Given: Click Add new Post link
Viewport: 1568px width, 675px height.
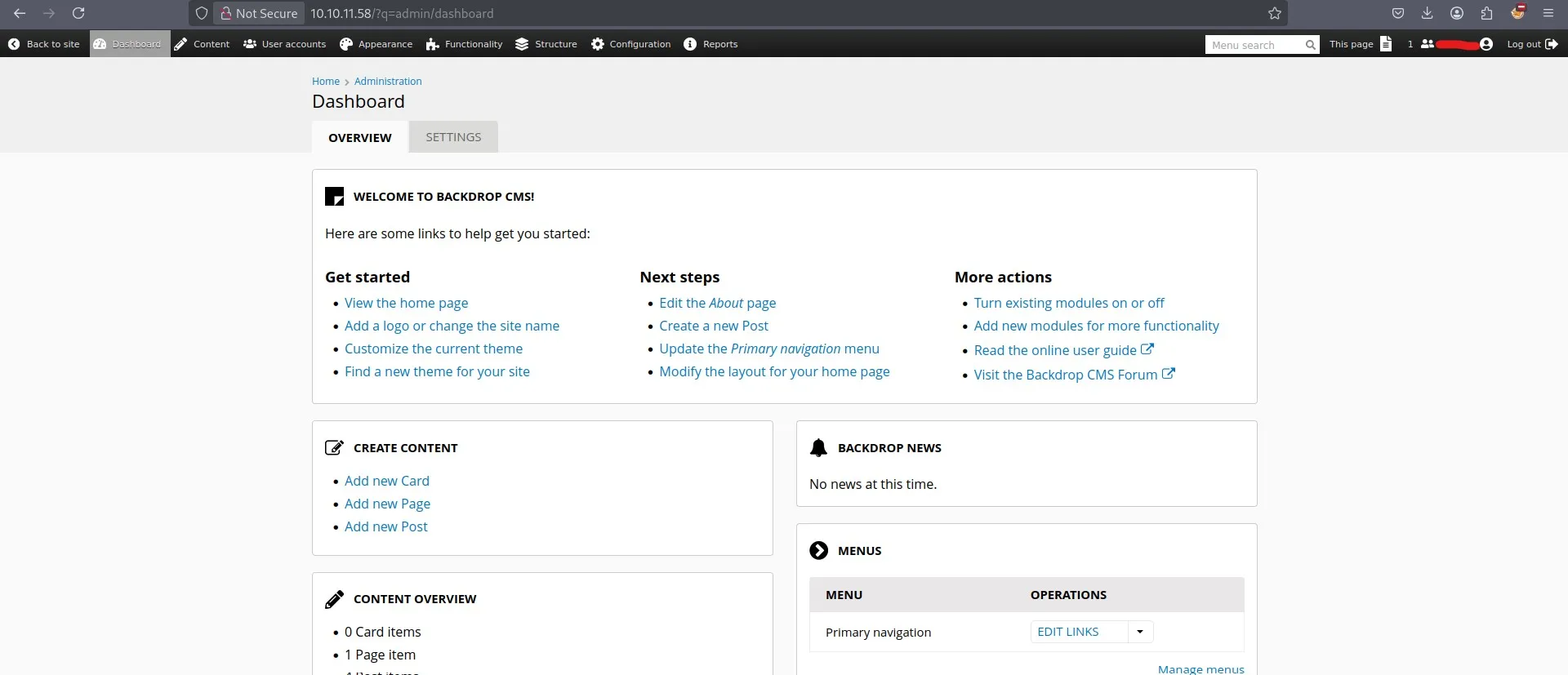Looking at the screenshot, I should coord(386,526).
